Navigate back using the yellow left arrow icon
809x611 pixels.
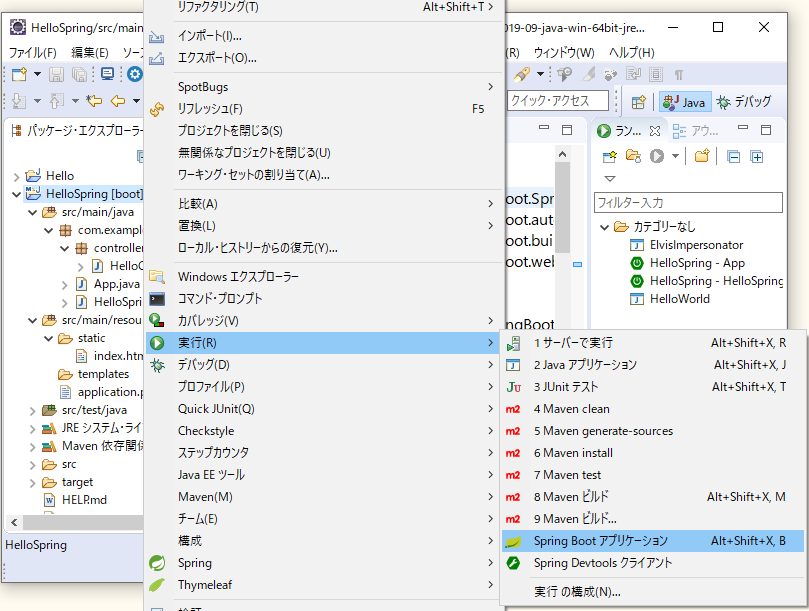117,100
